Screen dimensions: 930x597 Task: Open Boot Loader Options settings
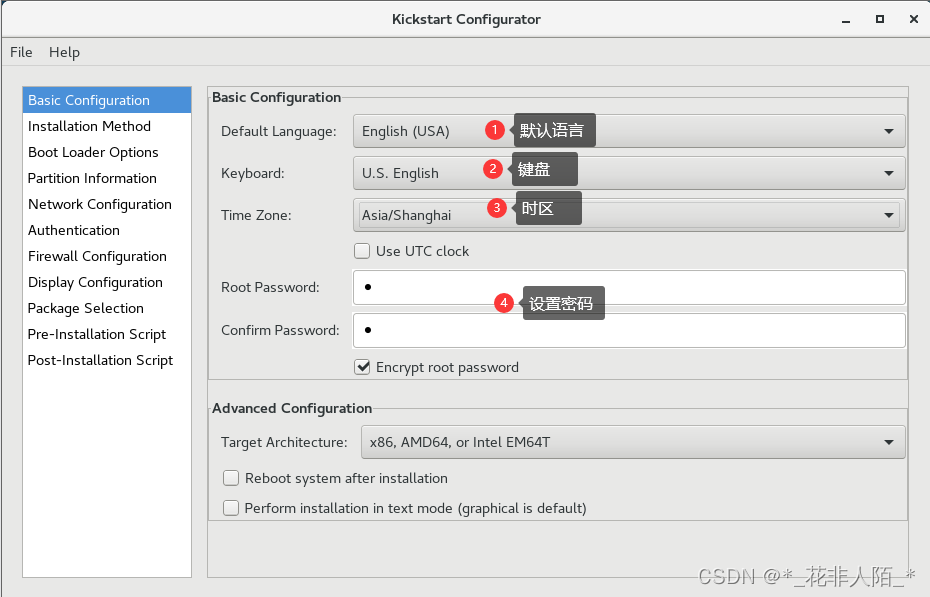(93, 152)
